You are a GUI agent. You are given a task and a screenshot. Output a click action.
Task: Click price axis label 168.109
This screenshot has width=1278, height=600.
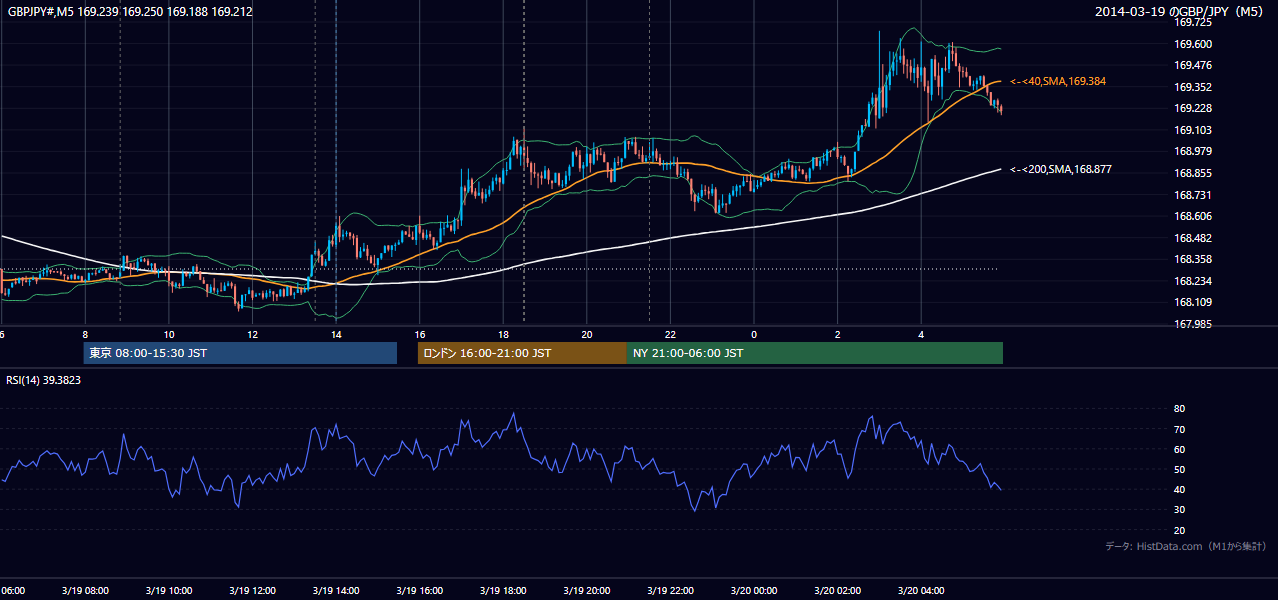[1193, 302]
